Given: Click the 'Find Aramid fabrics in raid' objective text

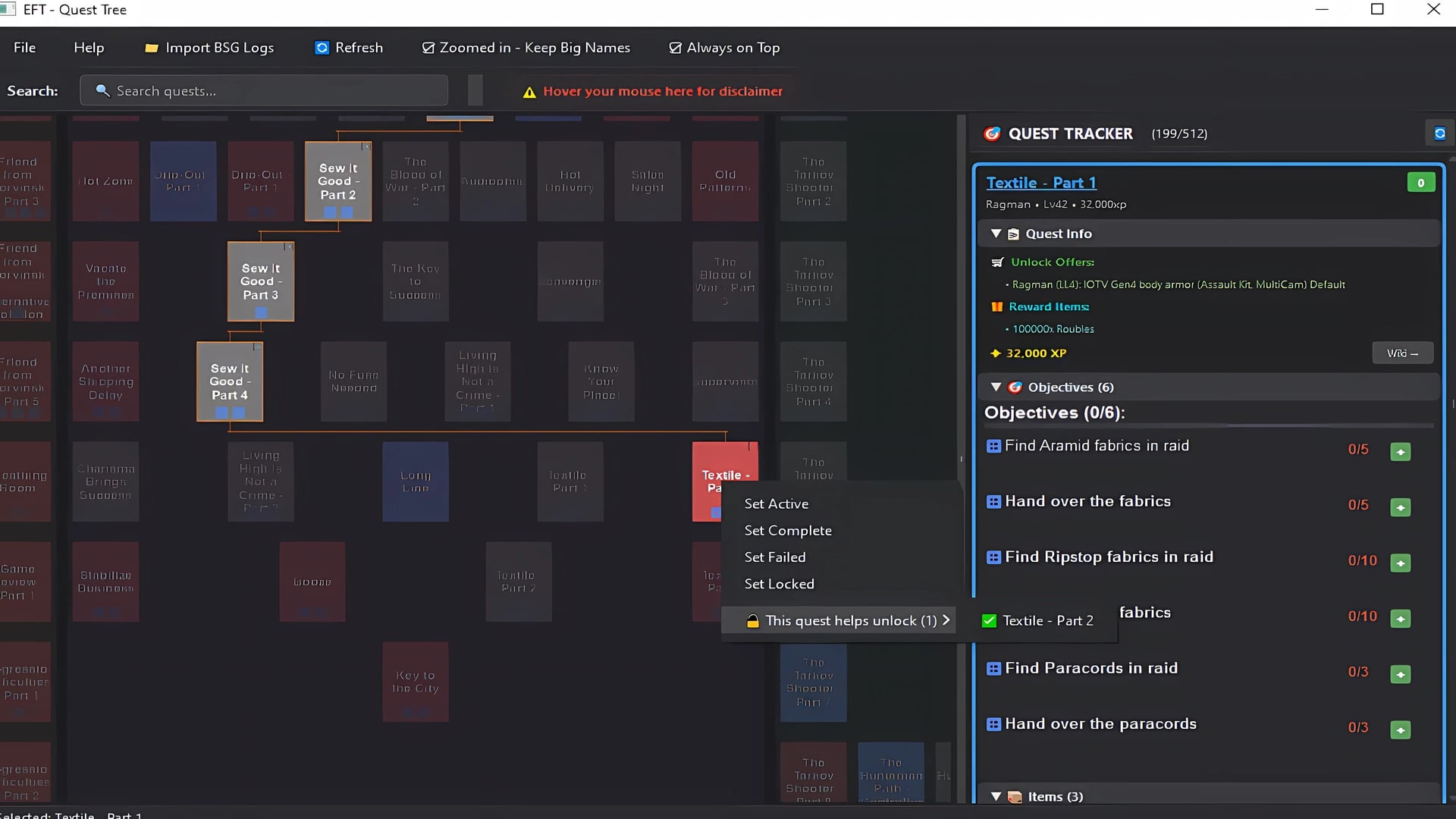Looking at the screenshot, I should tap(1097, 446).
